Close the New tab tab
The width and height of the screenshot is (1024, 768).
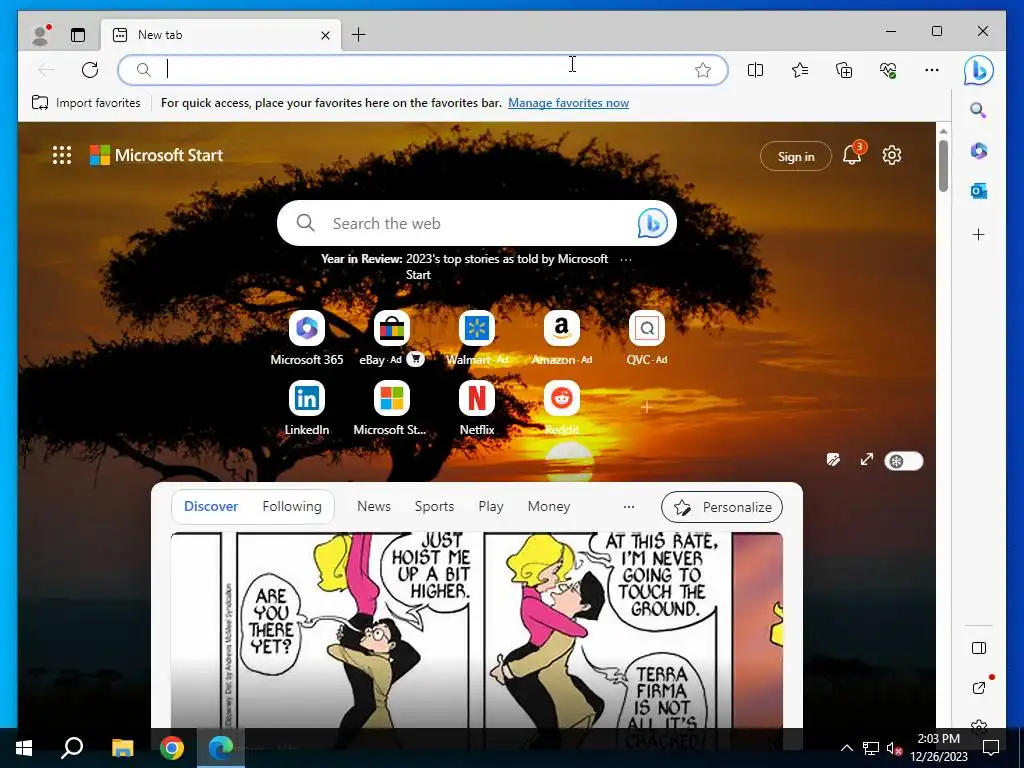click(x=325, y=35)
